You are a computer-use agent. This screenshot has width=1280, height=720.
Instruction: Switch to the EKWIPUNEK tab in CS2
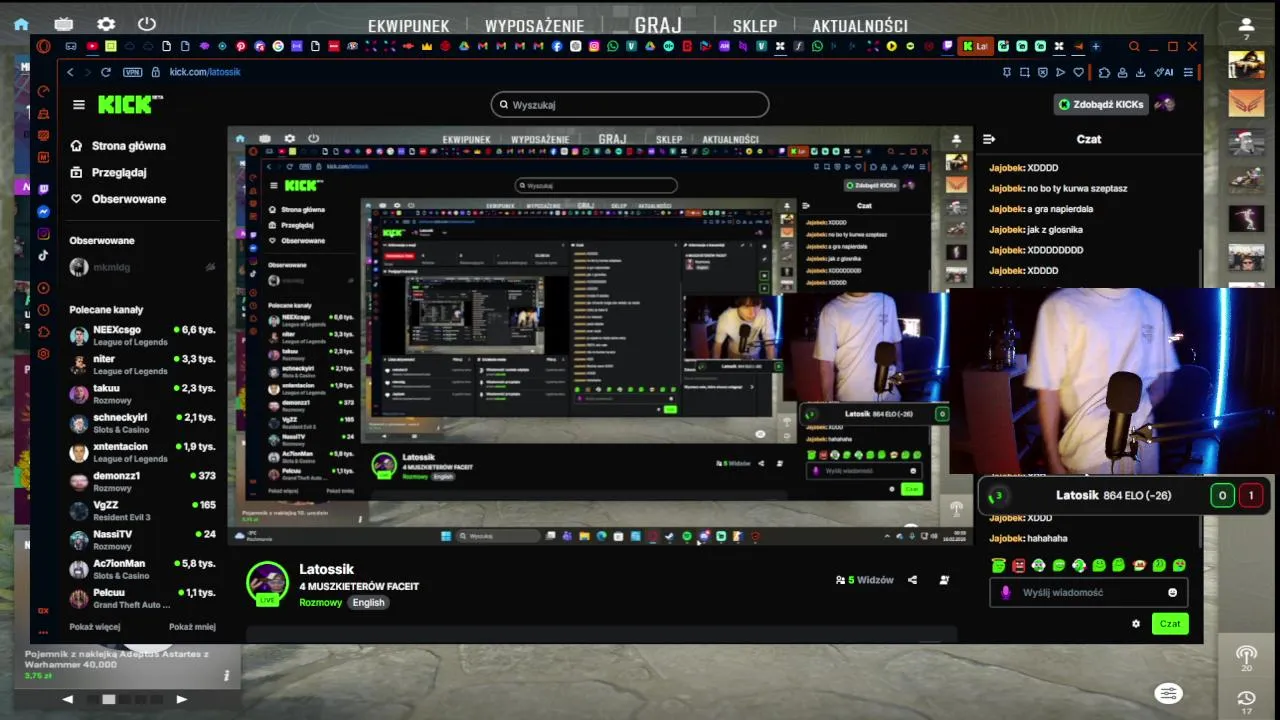tap(408, 26)
